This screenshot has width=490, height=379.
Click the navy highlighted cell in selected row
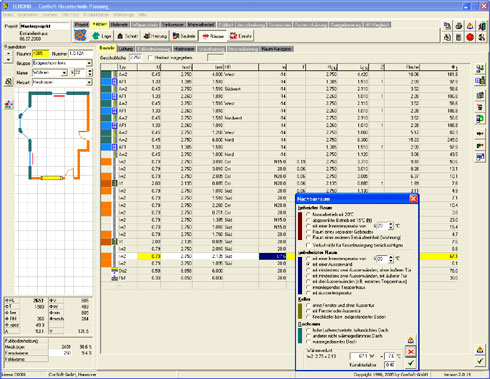click(x=273, y=256)
